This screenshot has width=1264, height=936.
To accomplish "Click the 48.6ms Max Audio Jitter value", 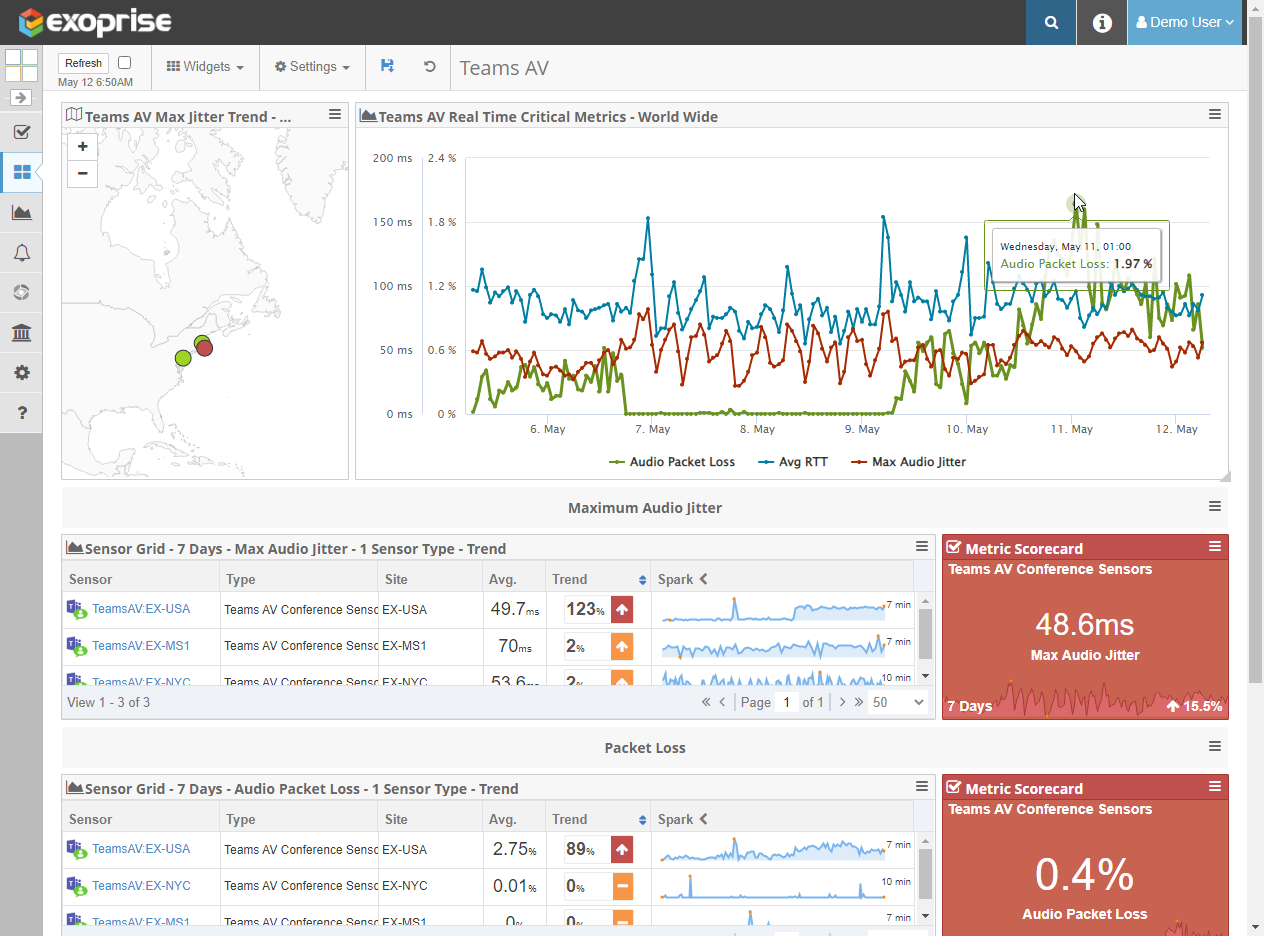I will coord(1085,625).
